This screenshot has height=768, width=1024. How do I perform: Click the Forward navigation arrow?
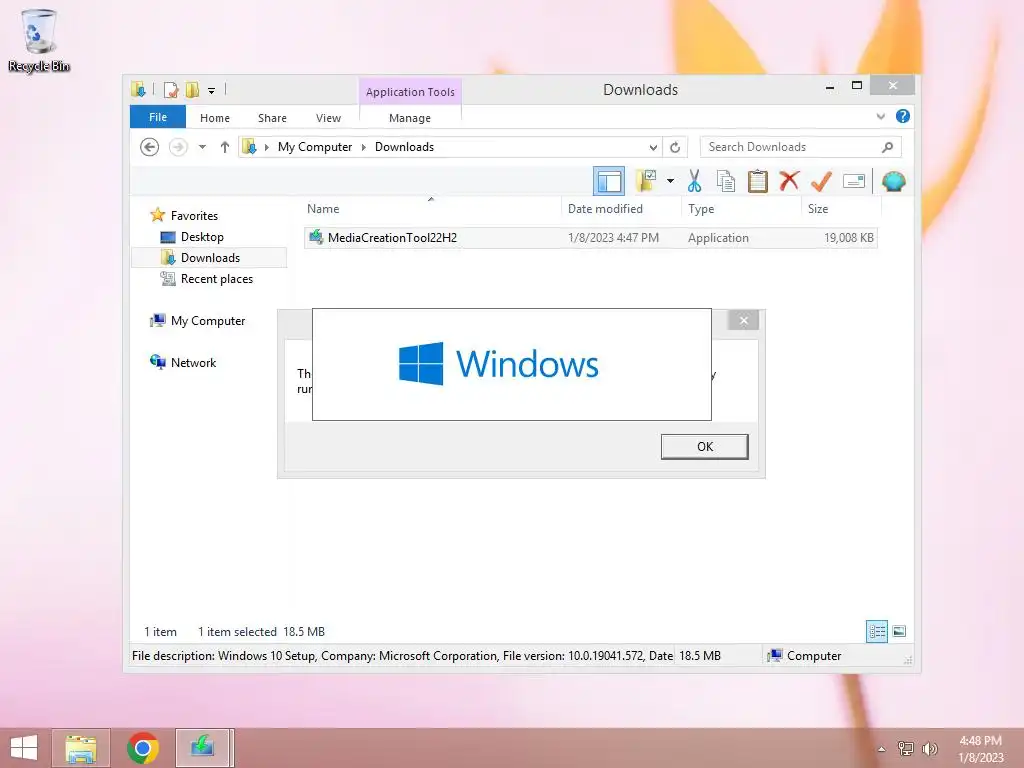(178, 147)
